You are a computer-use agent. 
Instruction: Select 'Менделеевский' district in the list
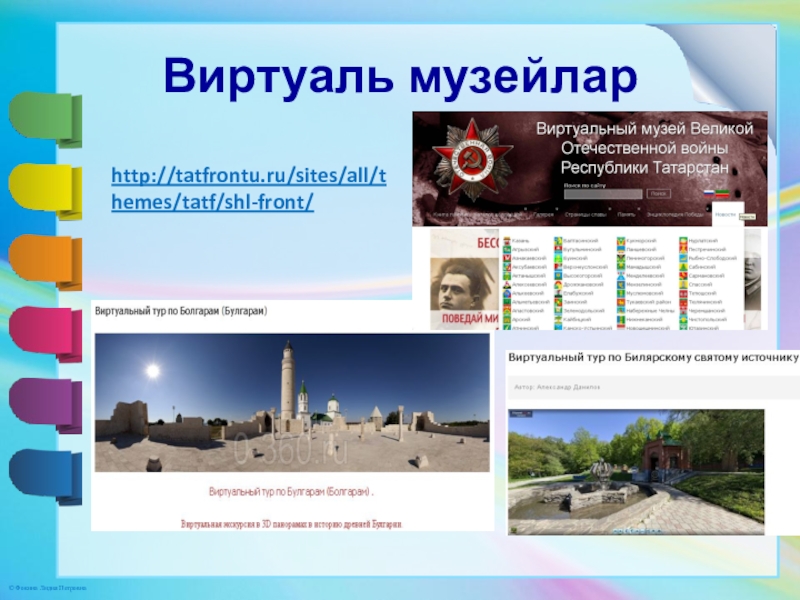pos(645,276)
